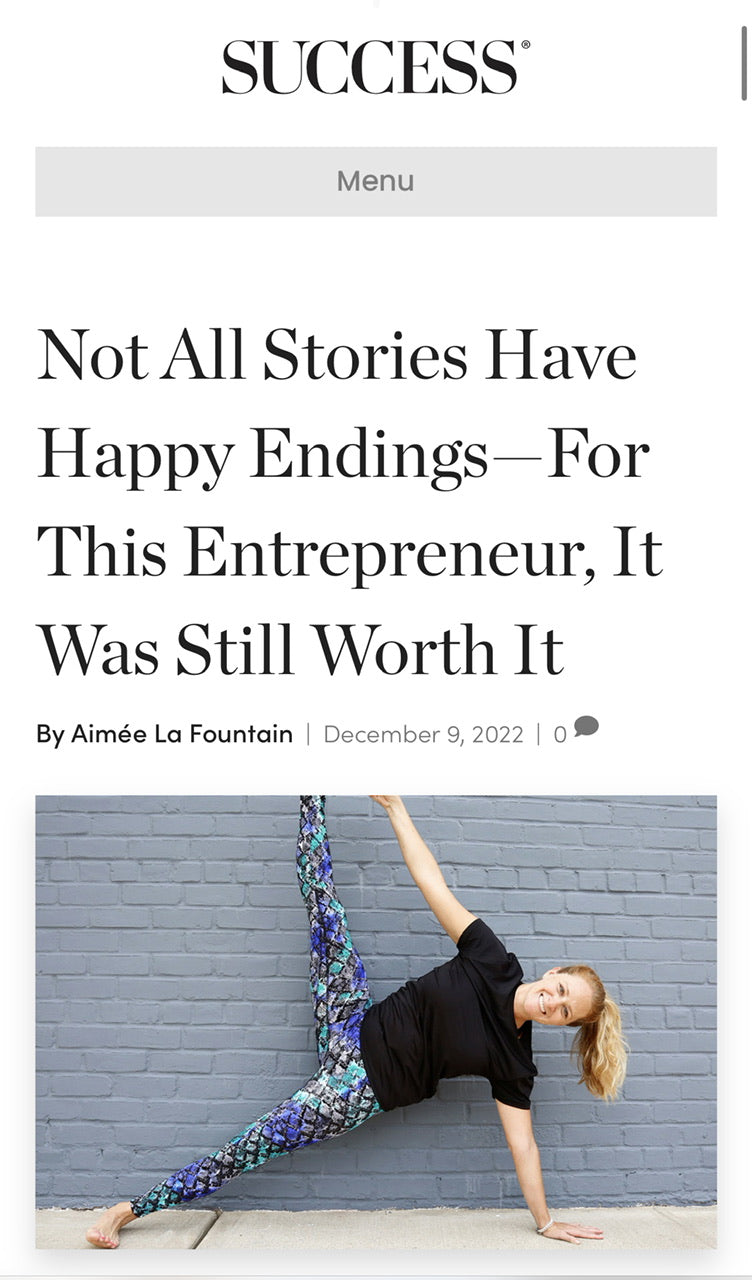The height and width of the screenshot is (1280, 752).
Task: Click "Happy Endings" in the headline
Action: point(262,456)
